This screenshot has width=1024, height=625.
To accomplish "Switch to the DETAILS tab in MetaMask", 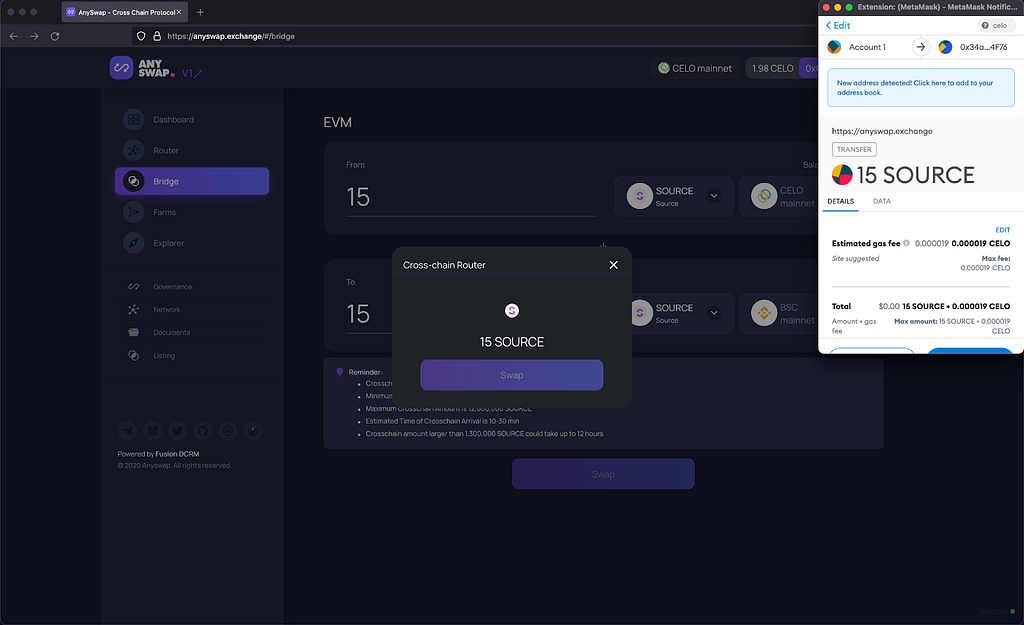I will pos(840,201).
